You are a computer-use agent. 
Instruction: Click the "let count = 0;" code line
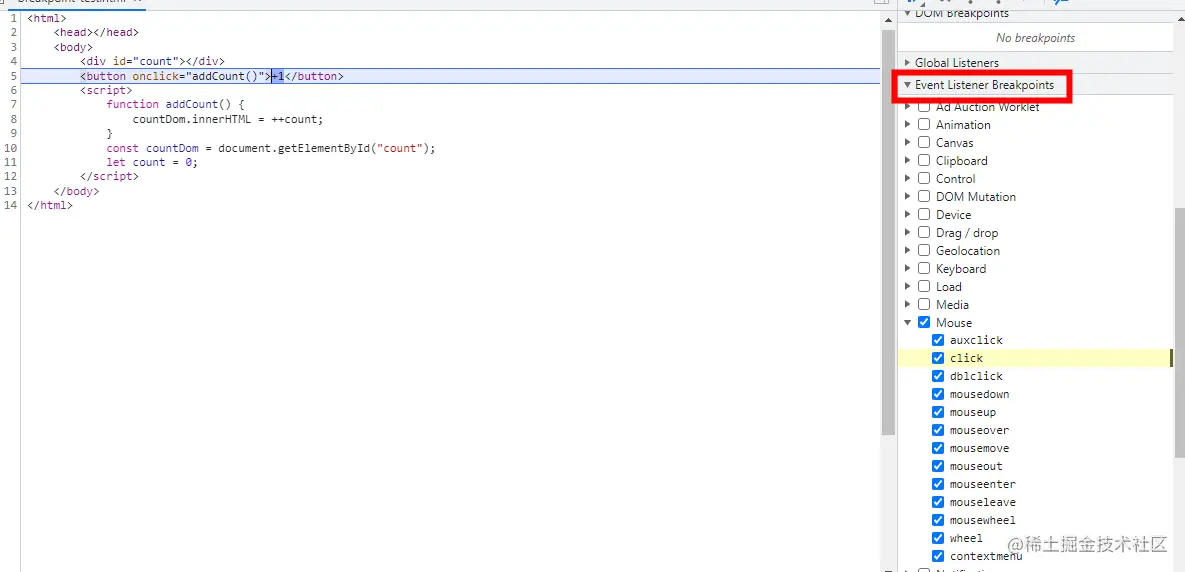click(152, 162)
